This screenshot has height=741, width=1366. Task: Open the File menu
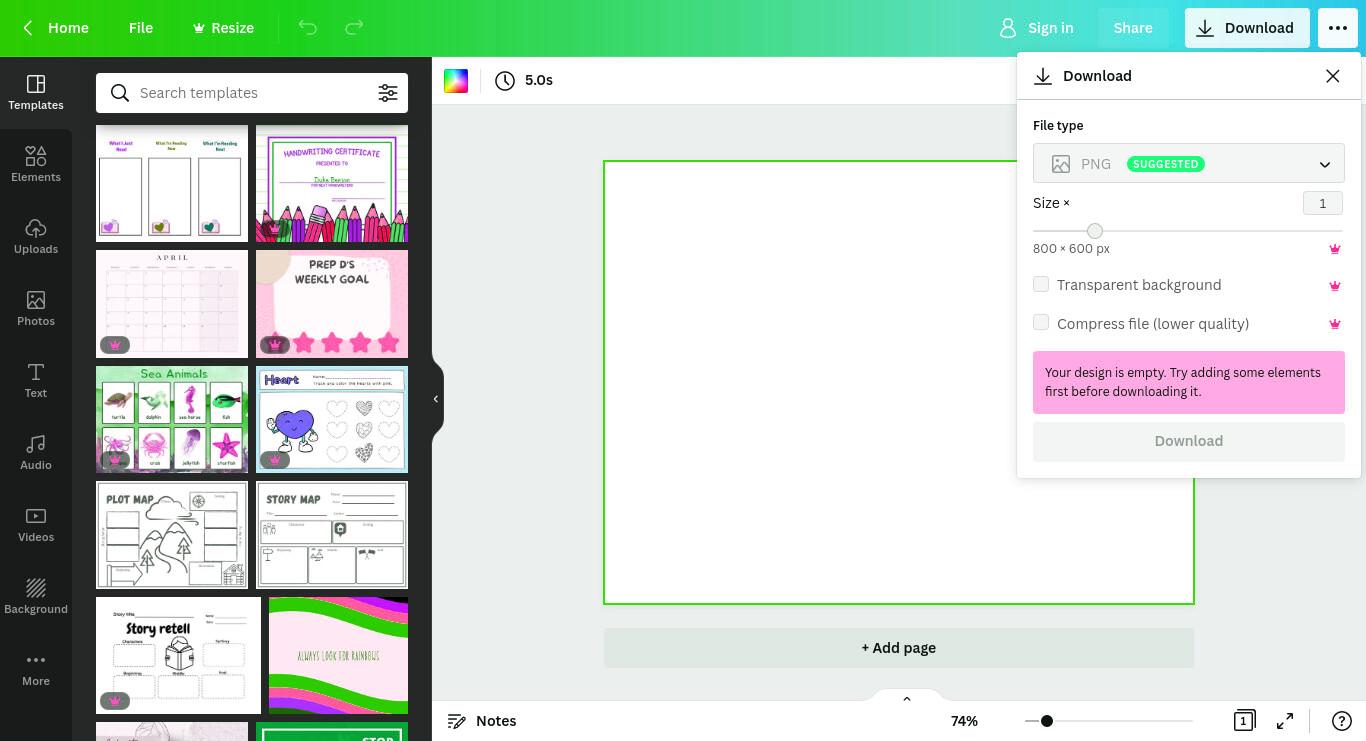pos(141,28)
